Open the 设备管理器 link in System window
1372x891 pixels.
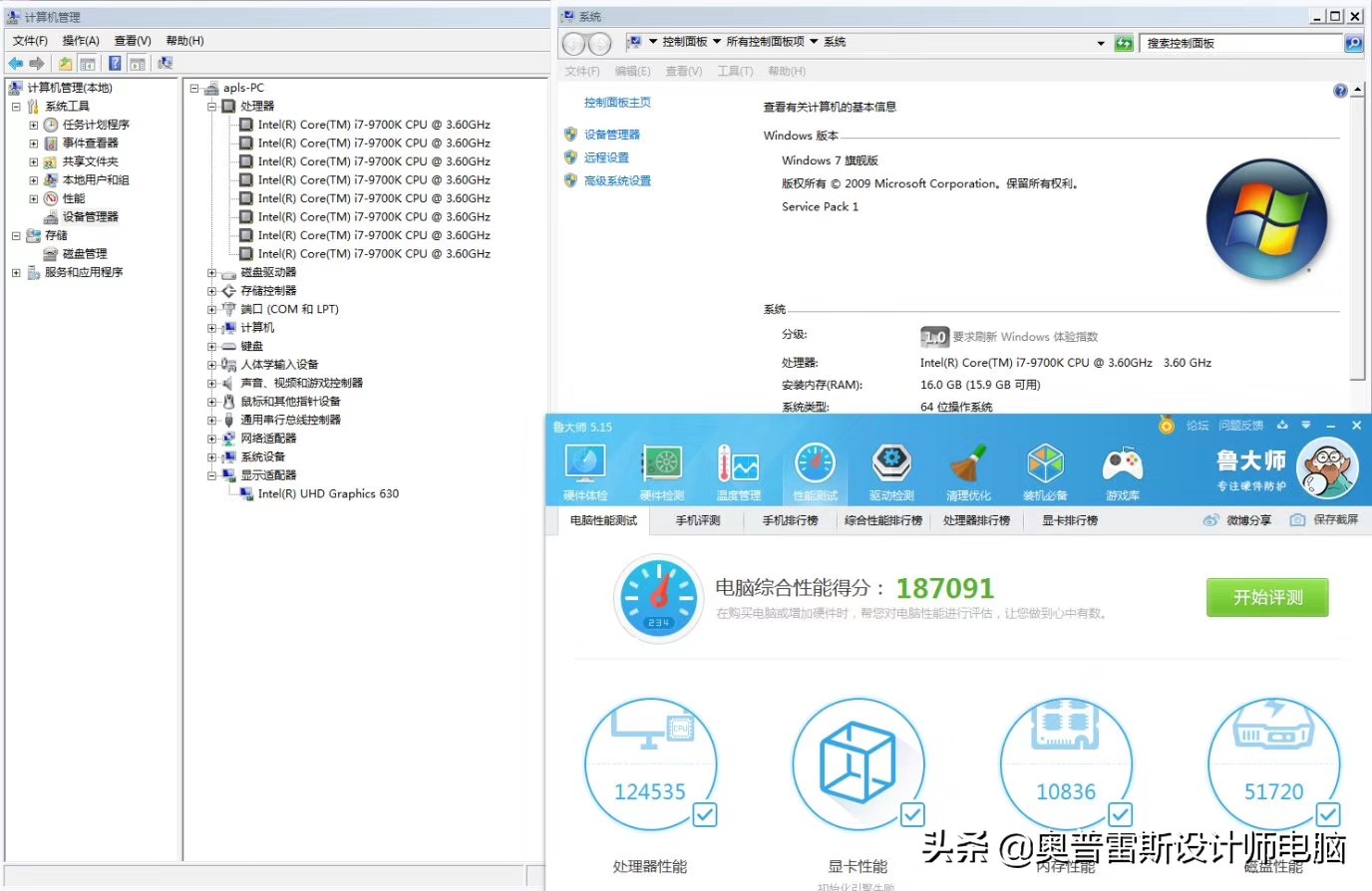click(612, 135)
